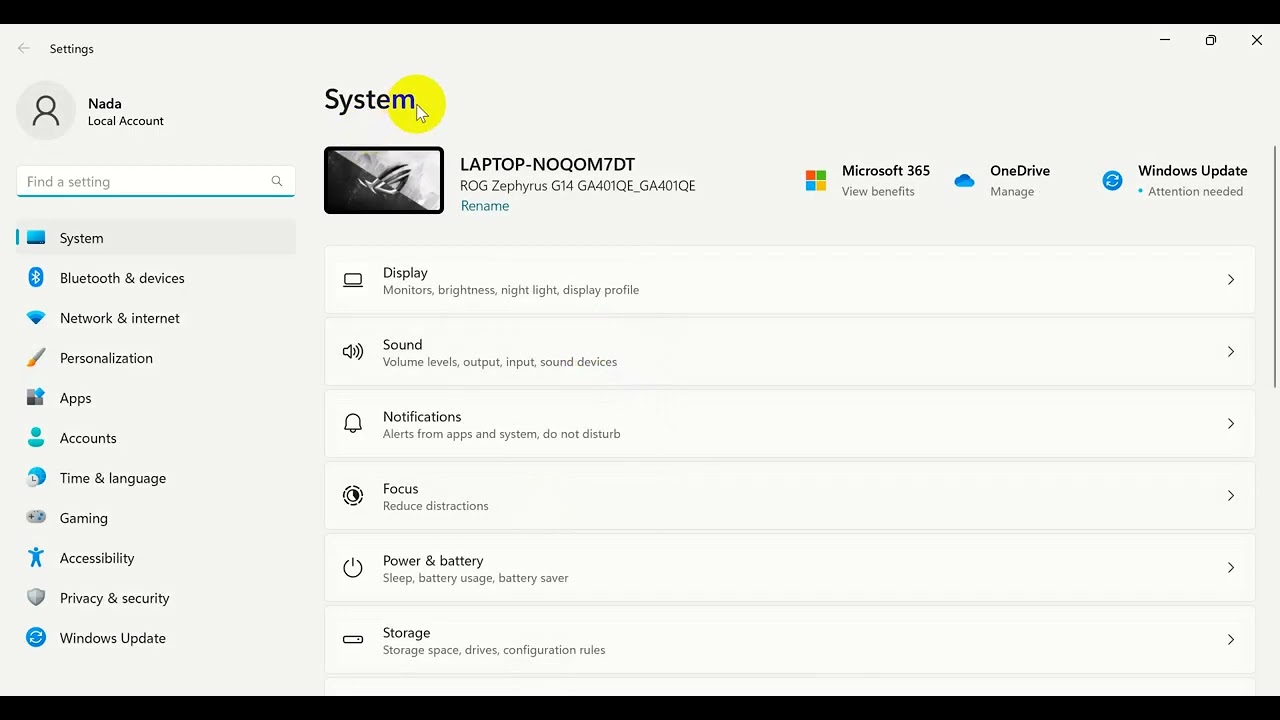Open the Focus row chevron

point(1231,496)
